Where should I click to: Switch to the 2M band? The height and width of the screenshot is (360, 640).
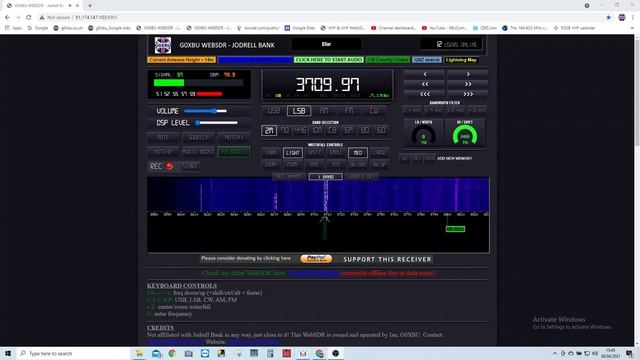[269, 130]
